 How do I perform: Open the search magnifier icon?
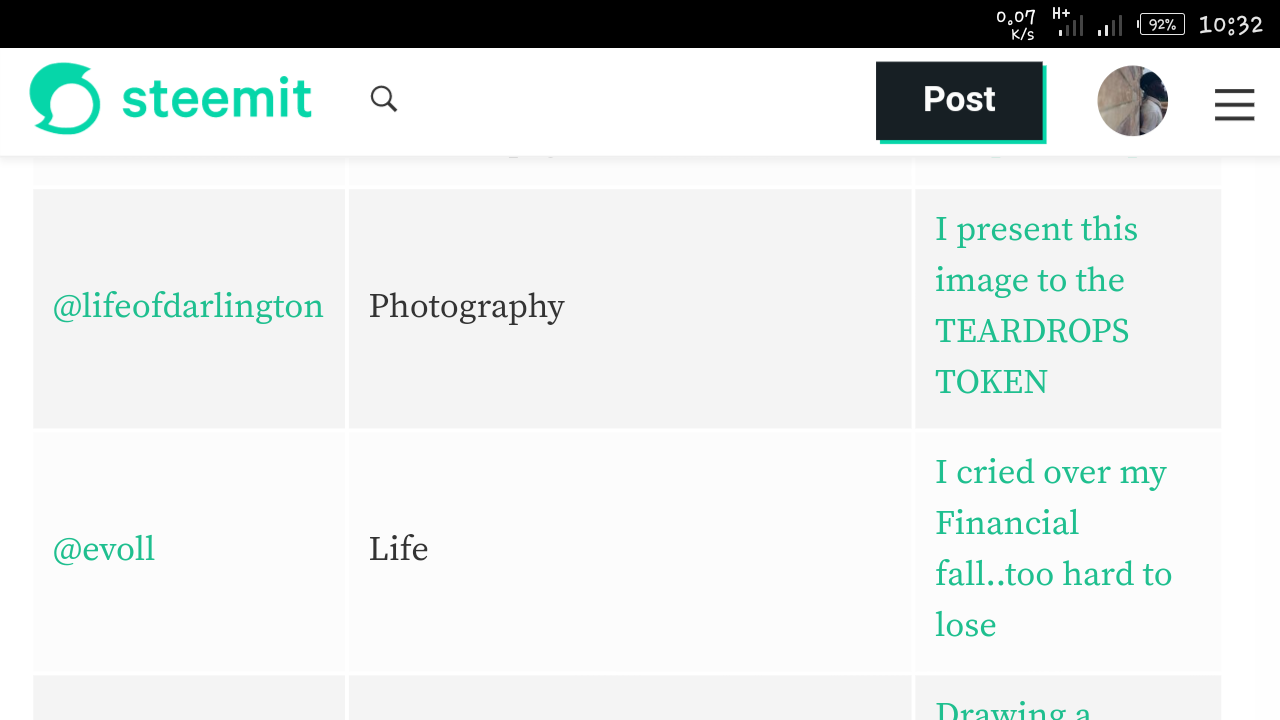(384, 98)
